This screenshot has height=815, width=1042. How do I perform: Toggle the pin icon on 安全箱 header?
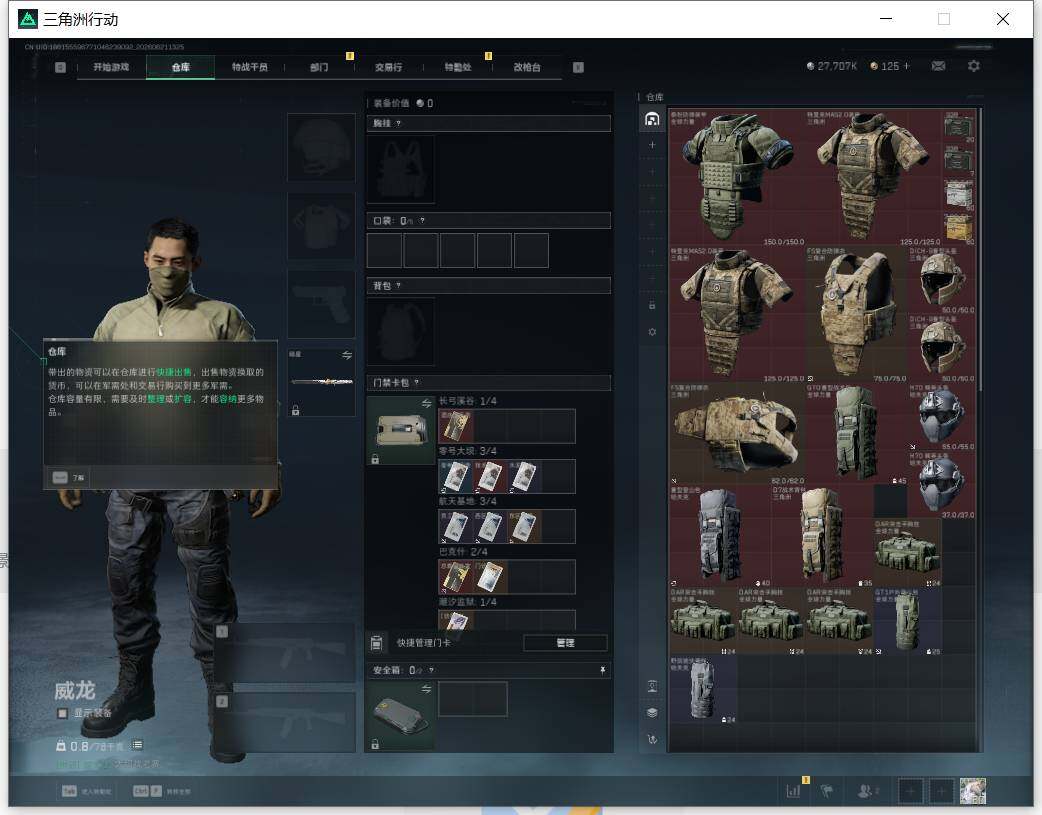[x=602, y=670]
